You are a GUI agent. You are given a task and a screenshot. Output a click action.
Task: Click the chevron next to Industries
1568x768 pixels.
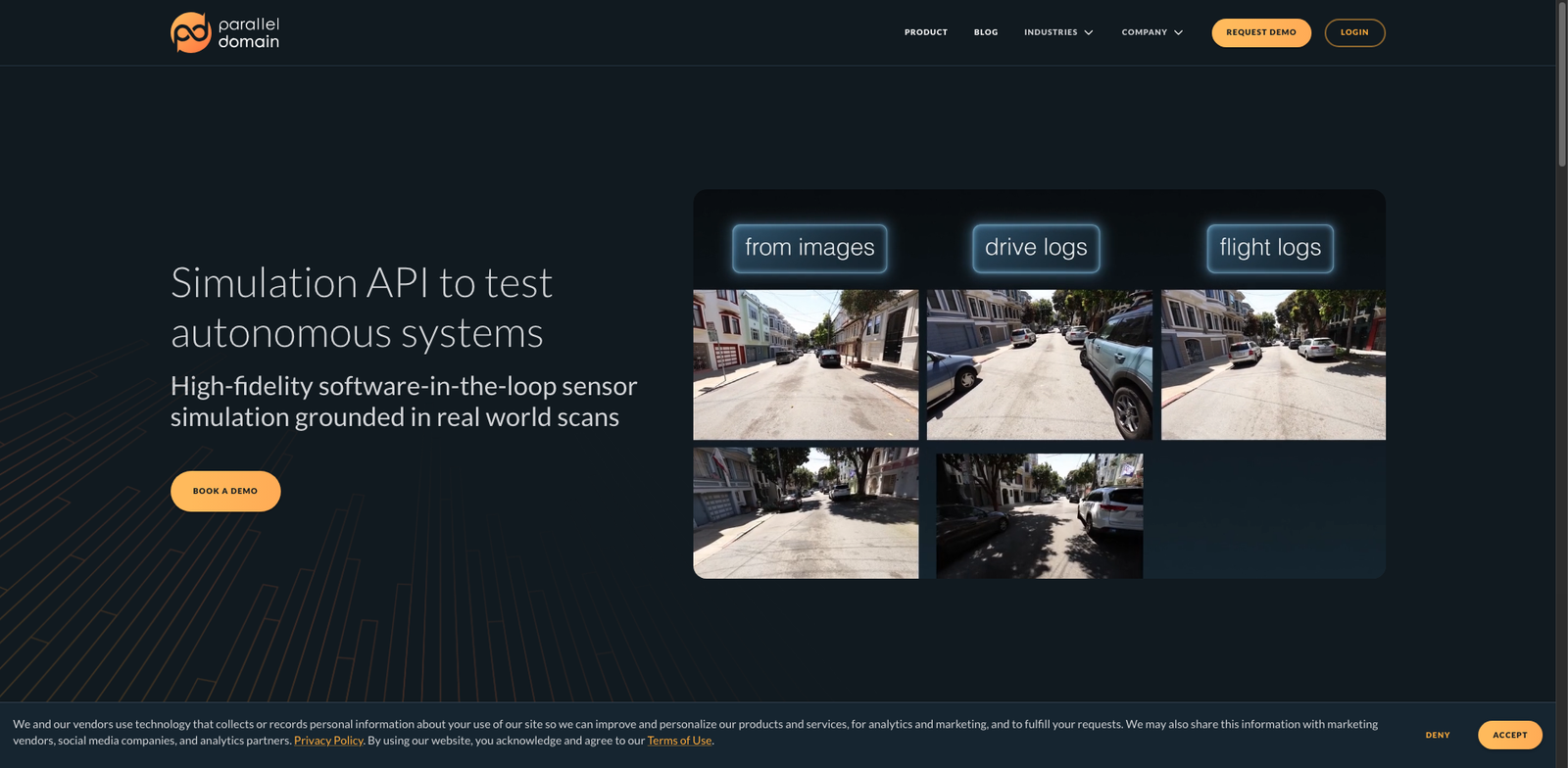1089,32
